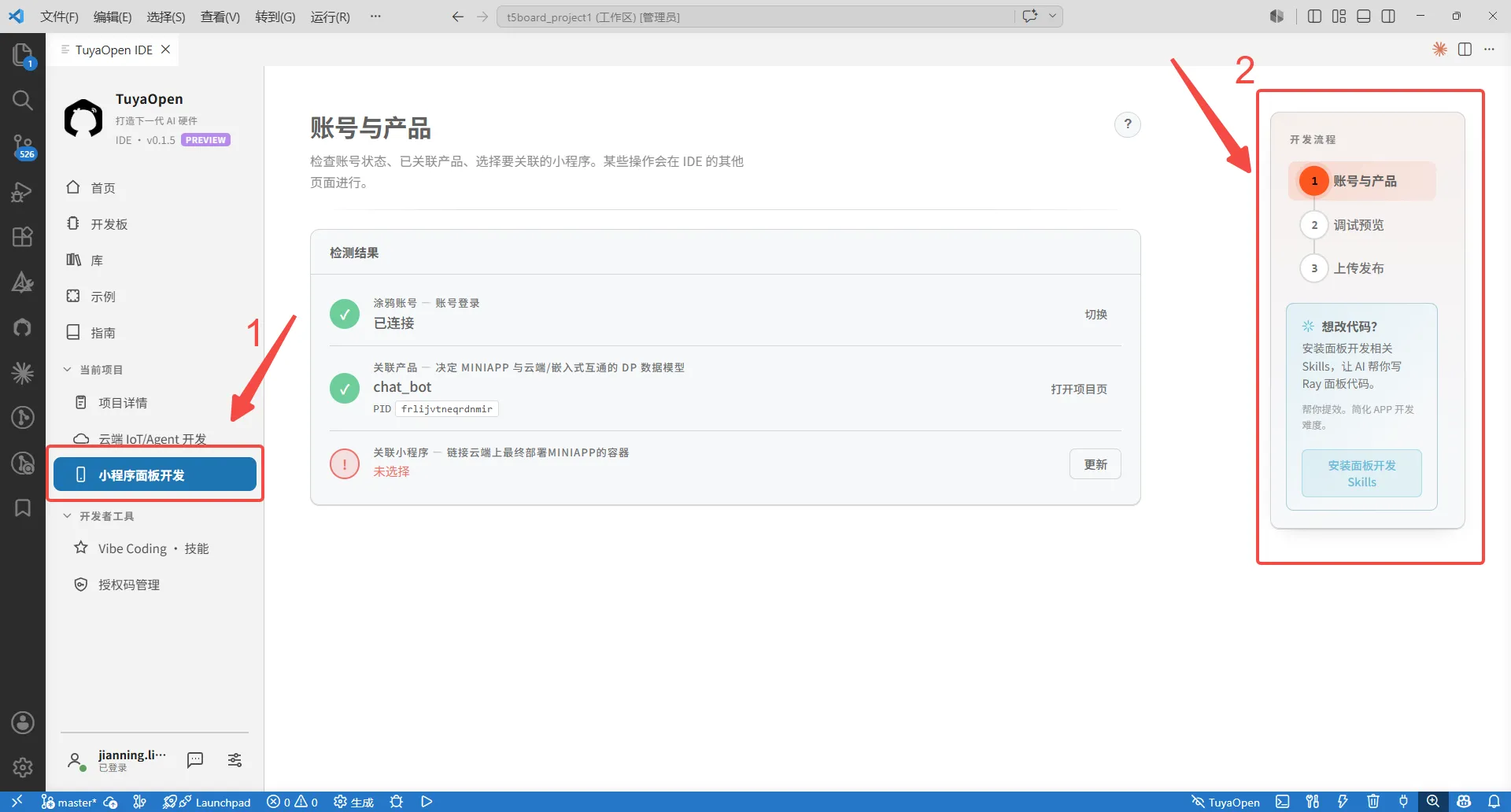Open the Explorer view in activity bar
The width and height of the screenshot is (1511, 812).
[x=22, y=54]
